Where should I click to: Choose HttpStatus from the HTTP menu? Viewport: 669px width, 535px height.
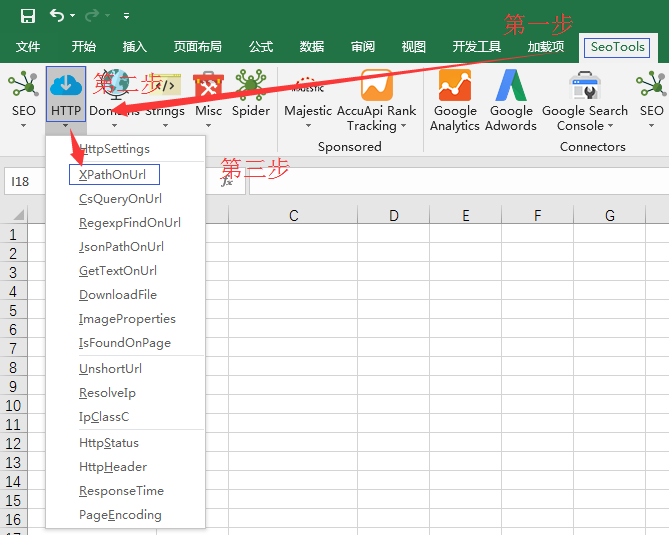click(125, 443)
